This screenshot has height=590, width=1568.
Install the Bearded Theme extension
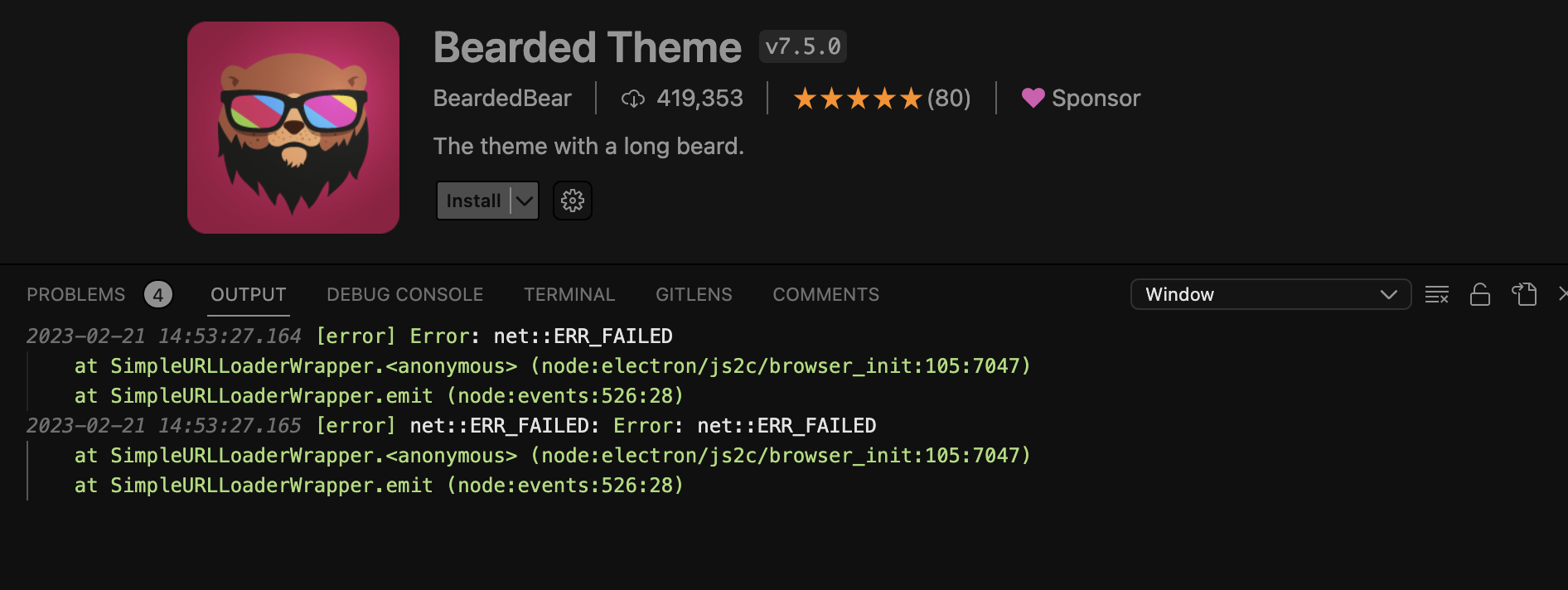pyautogui.click(x=473, y=200)
